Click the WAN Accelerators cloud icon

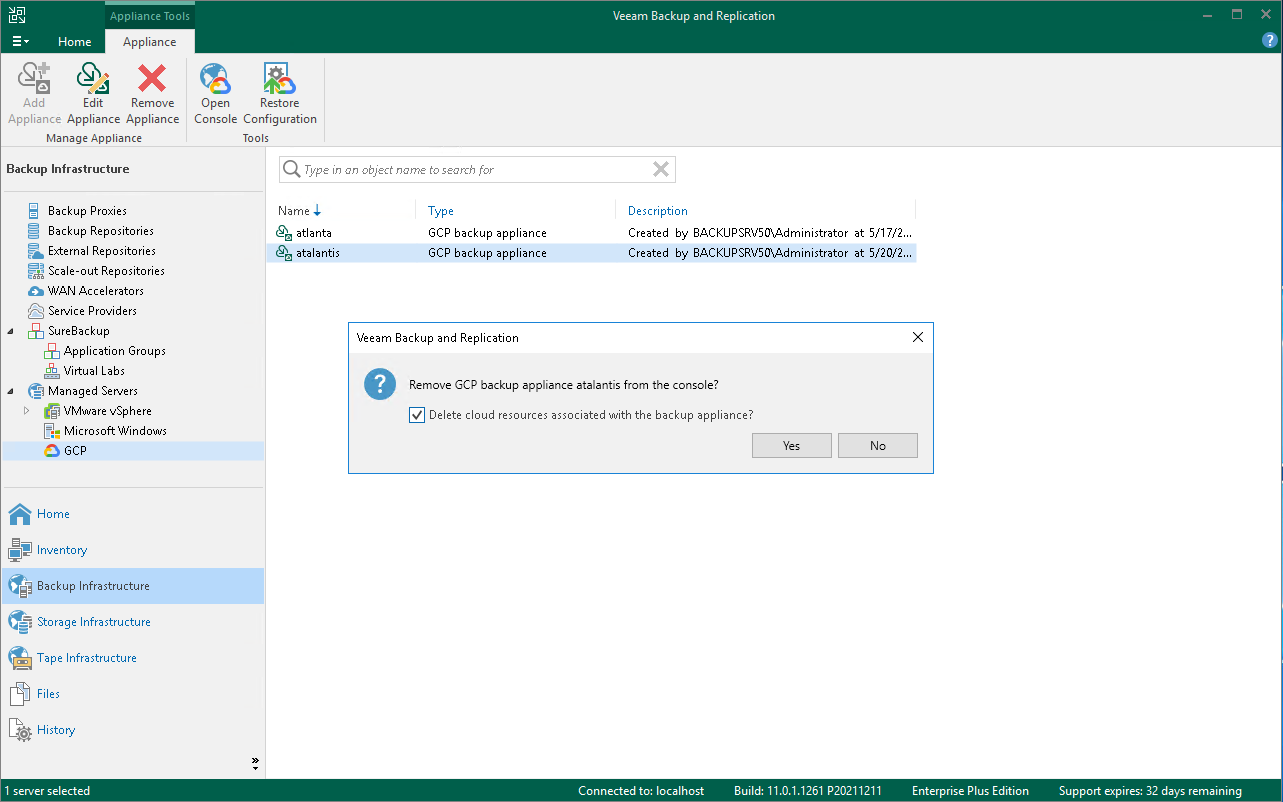pos(36,291)
